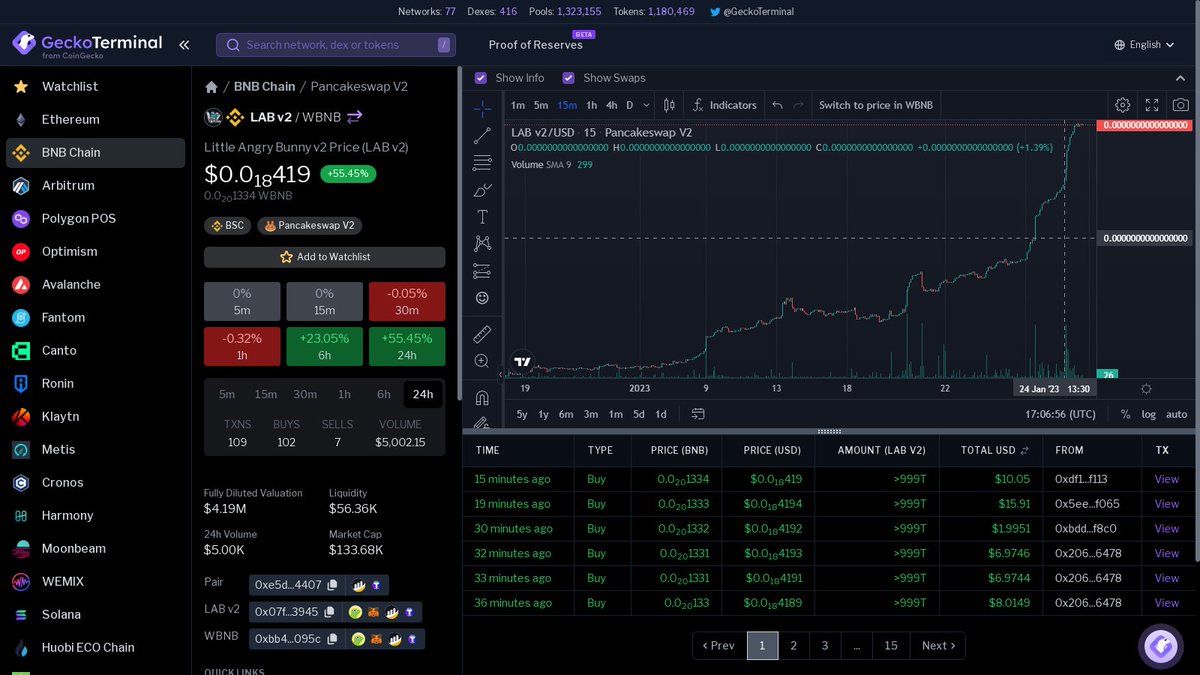Open Proof of Reserves link
Viewport: 1200px width, 675px height.
click(536, 45)
